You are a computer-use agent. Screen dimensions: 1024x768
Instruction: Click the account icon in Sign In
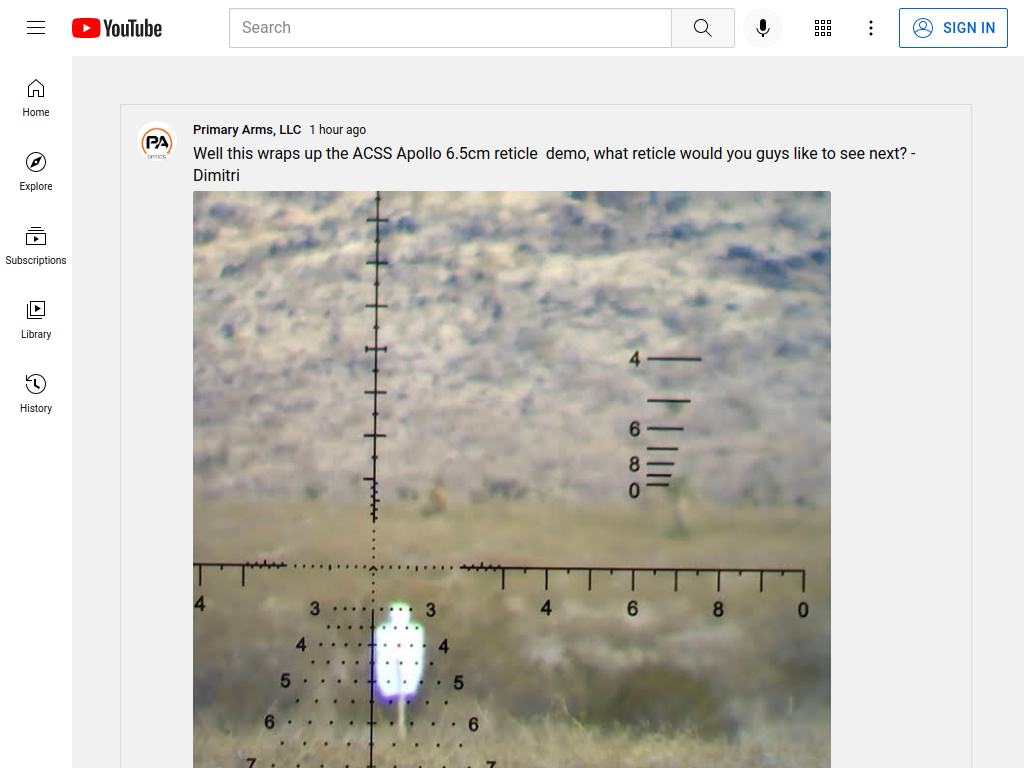click(923, 28)
